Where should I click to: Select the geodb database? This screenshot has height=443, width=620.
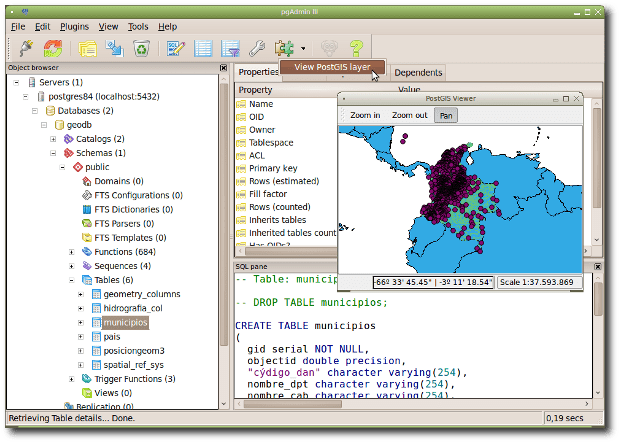pyautogui.click(x=79, y=125)
